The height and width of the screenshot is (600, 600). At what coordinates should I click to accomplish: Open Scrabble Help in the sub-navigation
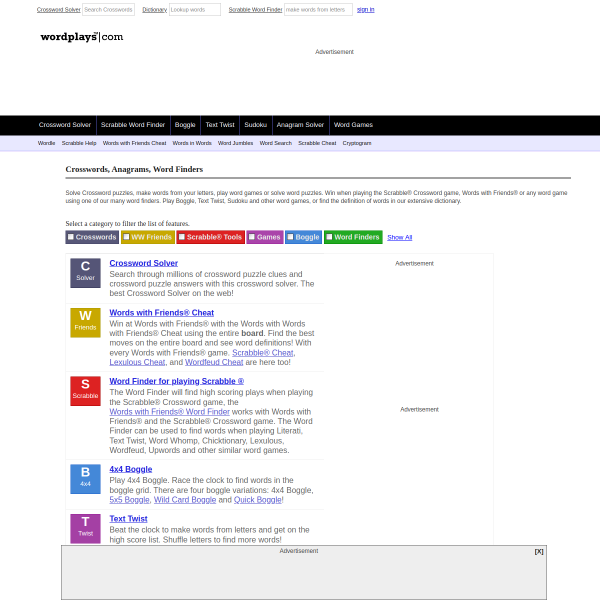[79, 143]
